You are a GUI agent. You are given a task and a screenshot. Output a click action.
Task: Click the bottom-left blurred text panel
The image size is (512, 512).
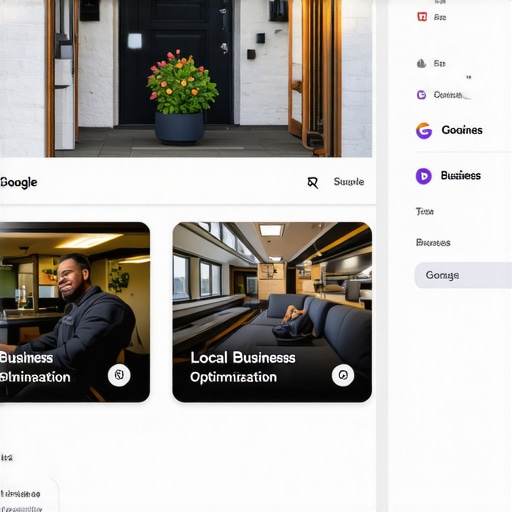click(28, 495)
